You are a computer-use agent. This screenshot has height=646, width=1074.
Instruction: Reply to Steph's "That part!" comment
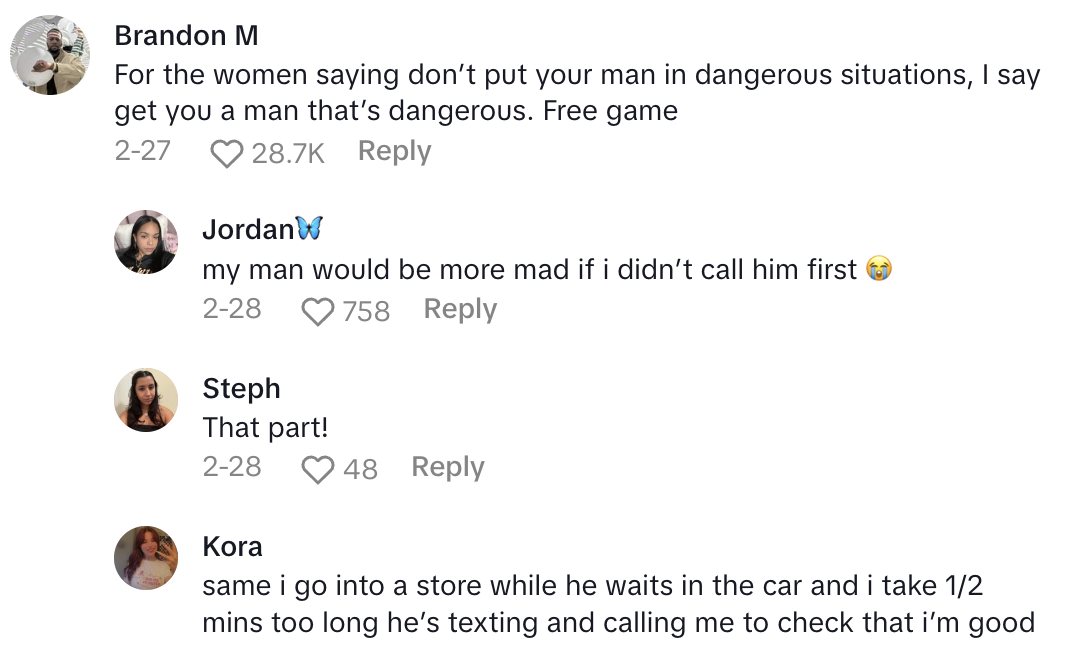(x=447, y=468)
